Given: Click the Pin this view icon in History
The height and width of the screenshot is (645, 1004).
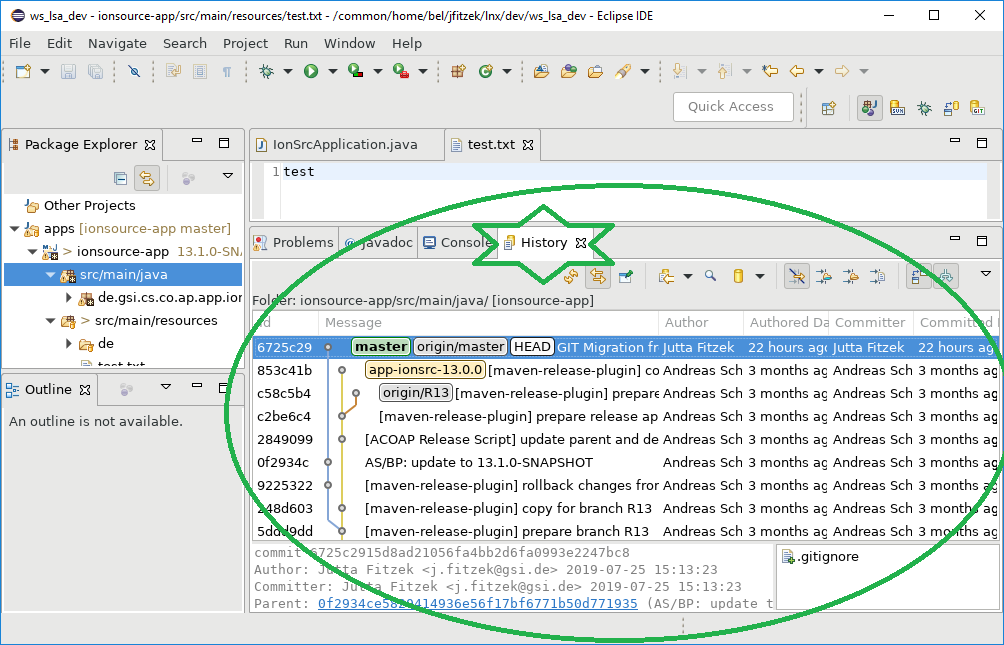Looking at the screenshot, I should (626, 277).
